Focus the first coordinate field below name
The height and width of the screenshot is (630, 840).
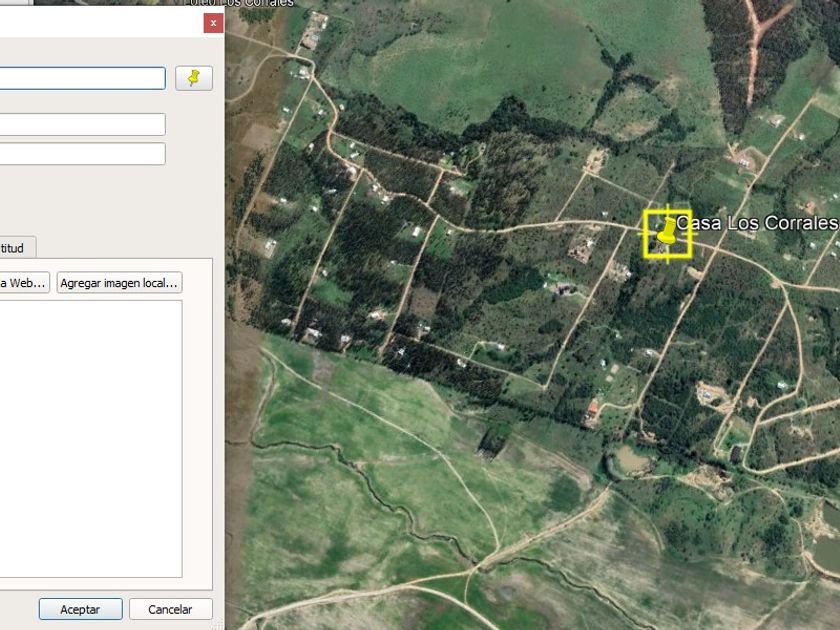click(x=82, y=124)
